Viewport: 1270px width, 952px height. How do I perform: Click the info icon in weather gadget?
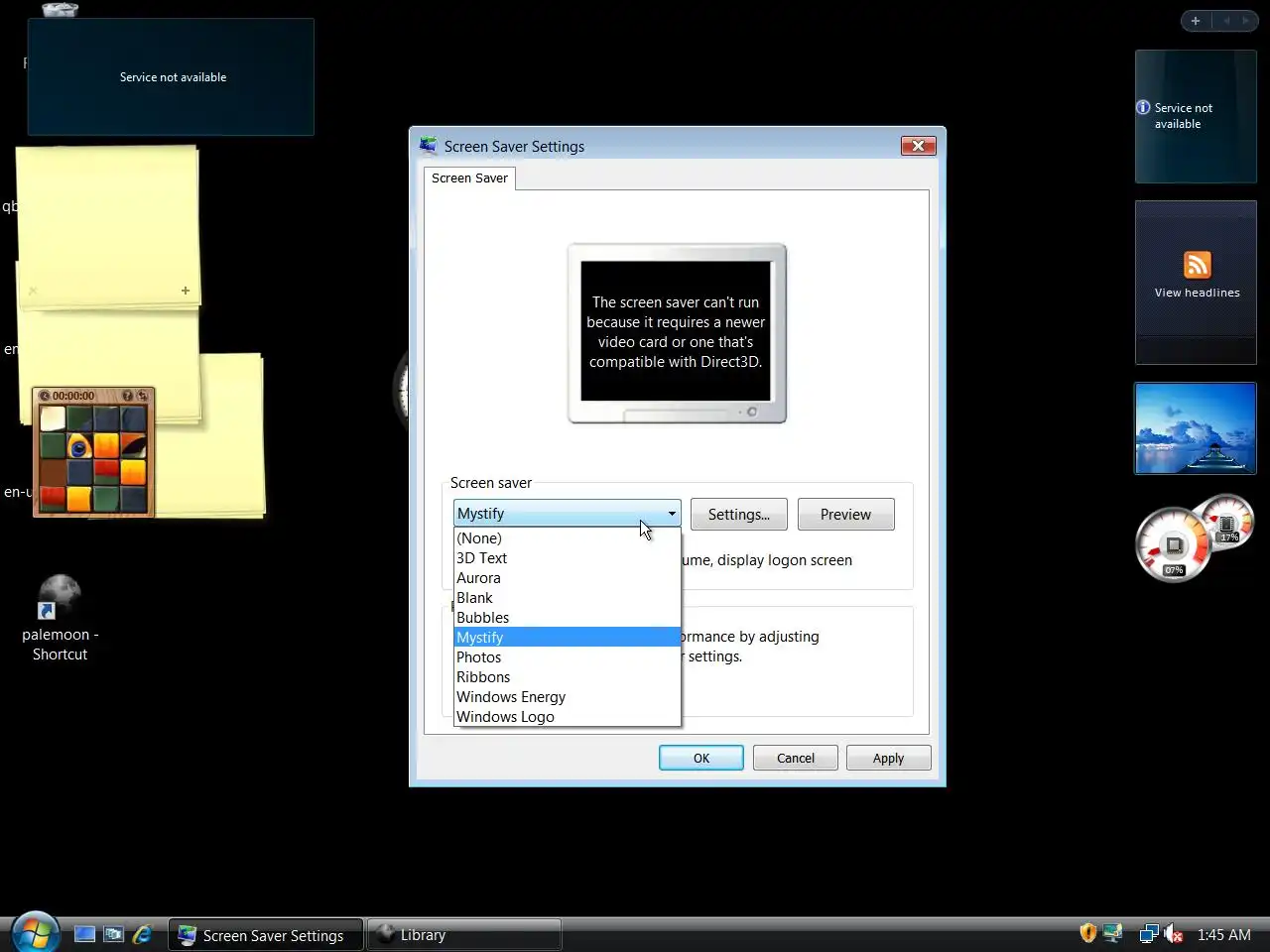coord(1143,107)
